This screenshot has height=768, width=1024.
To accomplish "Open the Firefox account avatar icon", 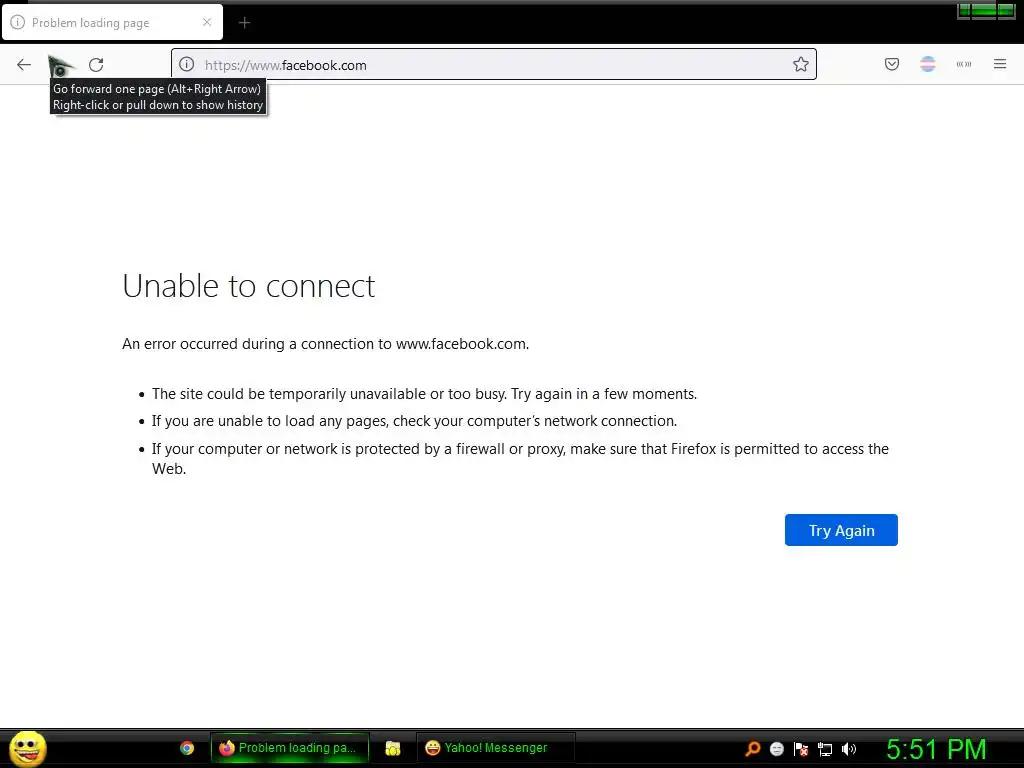I will pyautogui.click(x=927, y=64).
